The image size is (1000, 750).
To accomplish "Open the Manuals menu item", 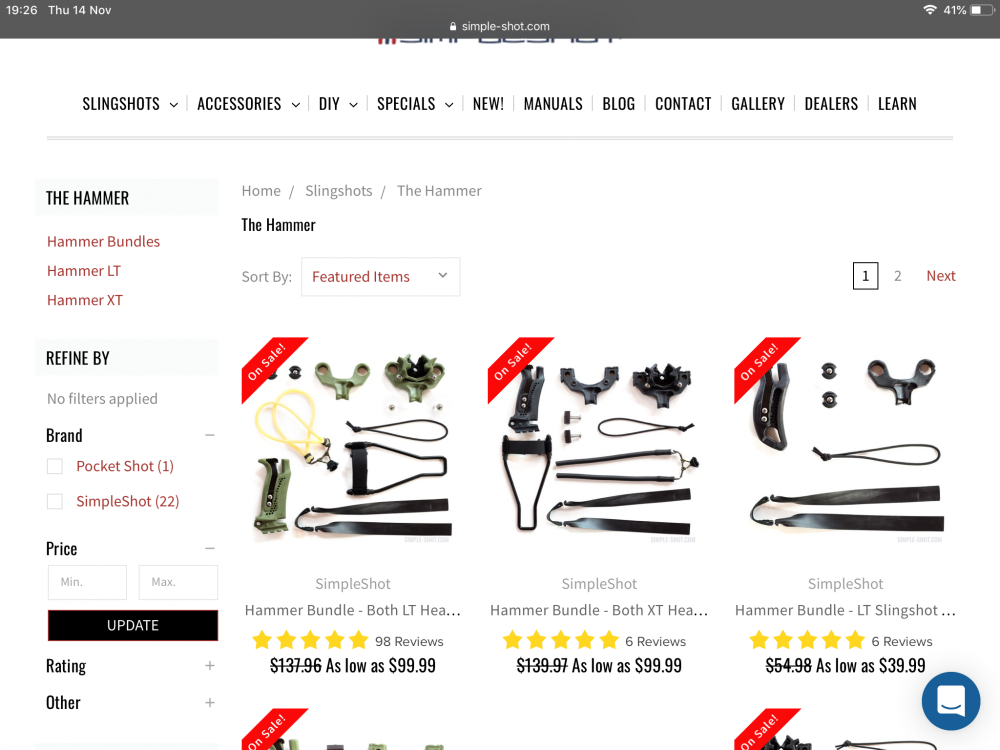I will tap(553, 104).
